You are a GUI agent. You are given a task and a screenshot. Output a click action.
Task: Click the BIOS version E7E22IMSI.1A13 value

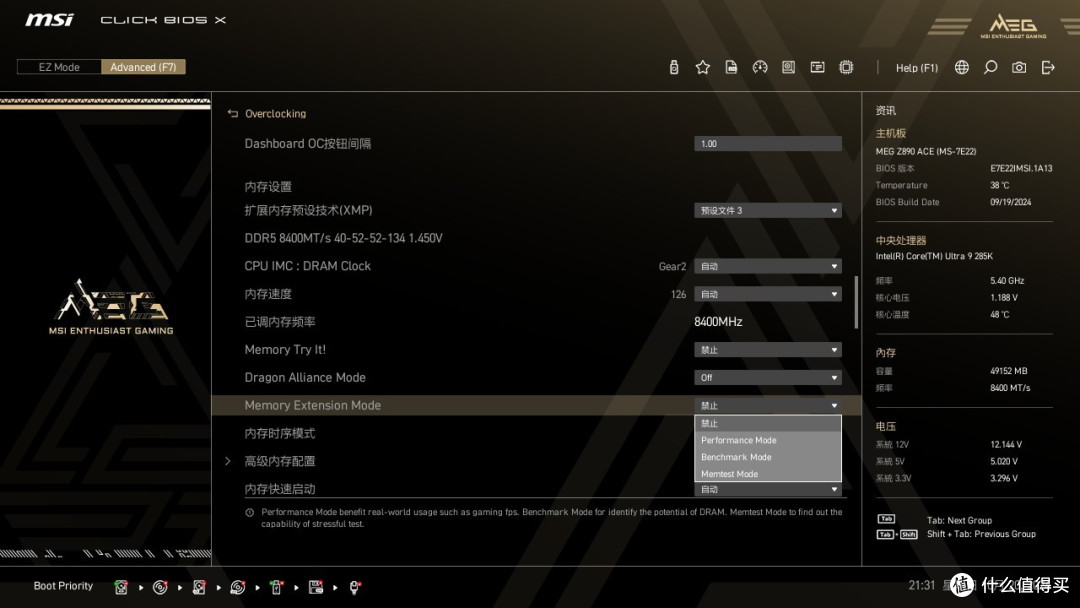(x=1021, y=168)
